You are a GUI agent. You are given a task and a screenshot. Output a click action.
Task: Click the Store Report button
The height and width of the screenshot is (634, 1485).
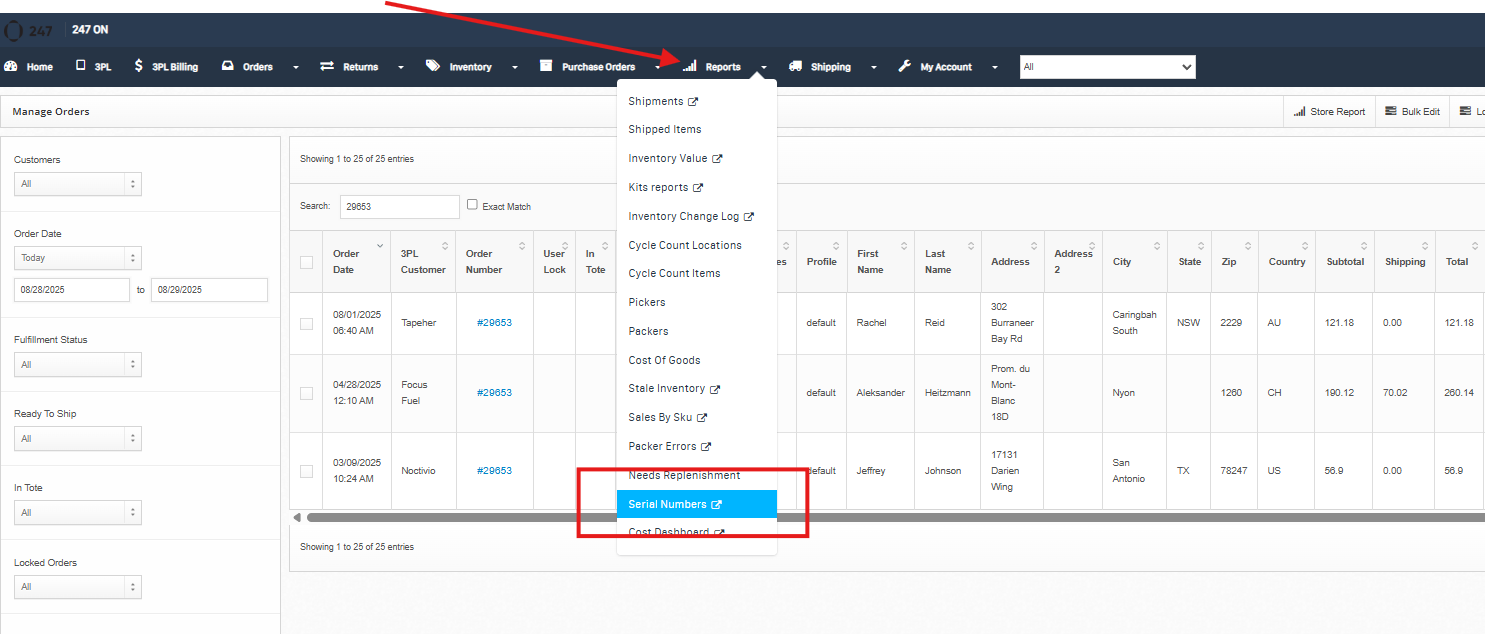click(1329, 111)
